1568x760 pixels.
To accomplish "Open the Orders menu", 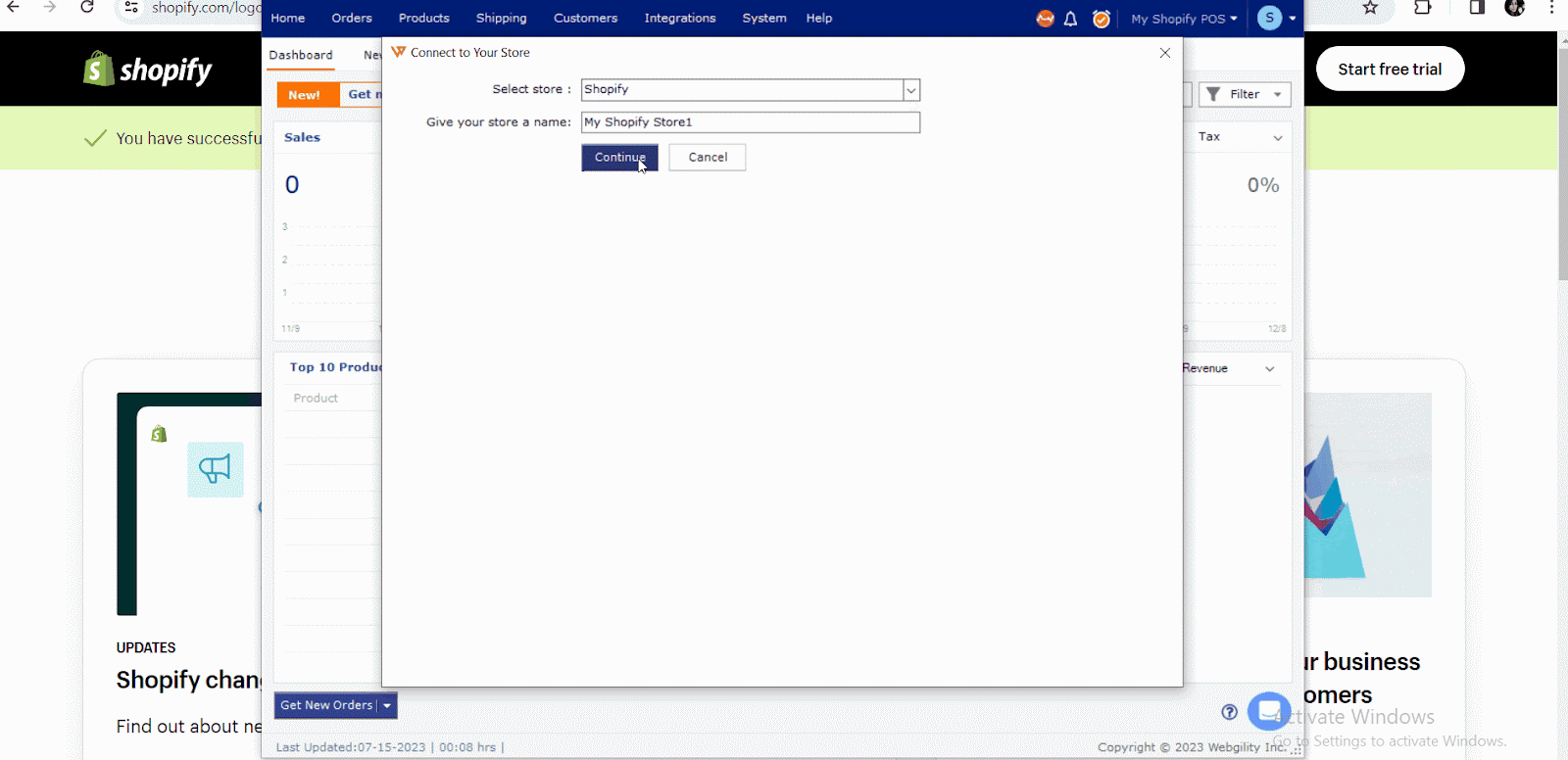I will (x=352, y=19).
